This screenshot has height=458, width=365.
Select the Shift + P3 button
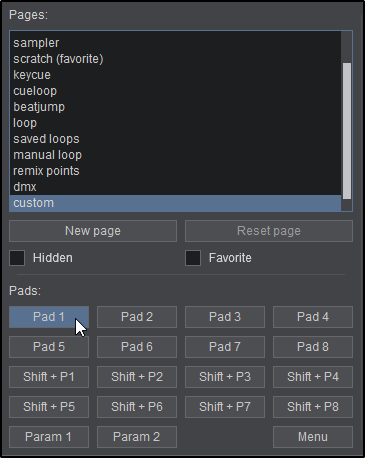point(225,377)
